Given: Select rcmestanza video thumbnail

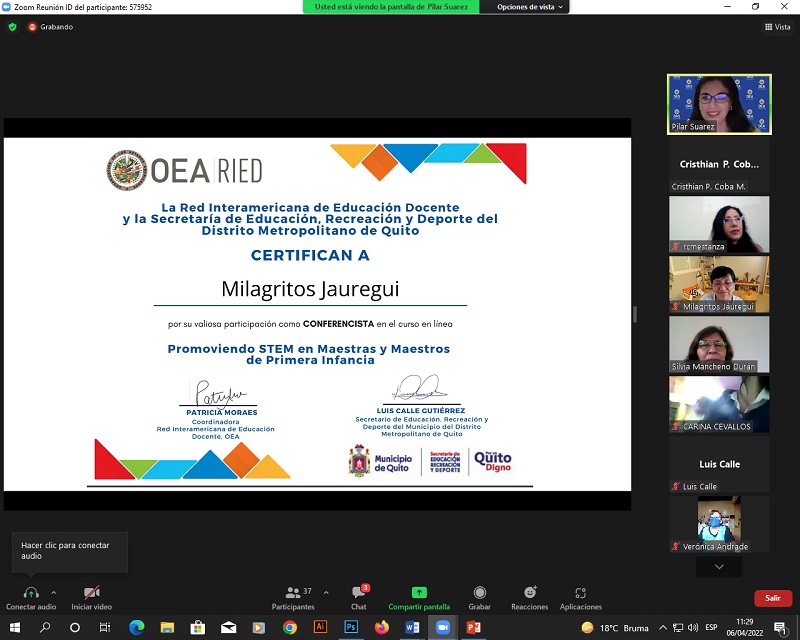Looking at the screenshot, I should (719, 224).
